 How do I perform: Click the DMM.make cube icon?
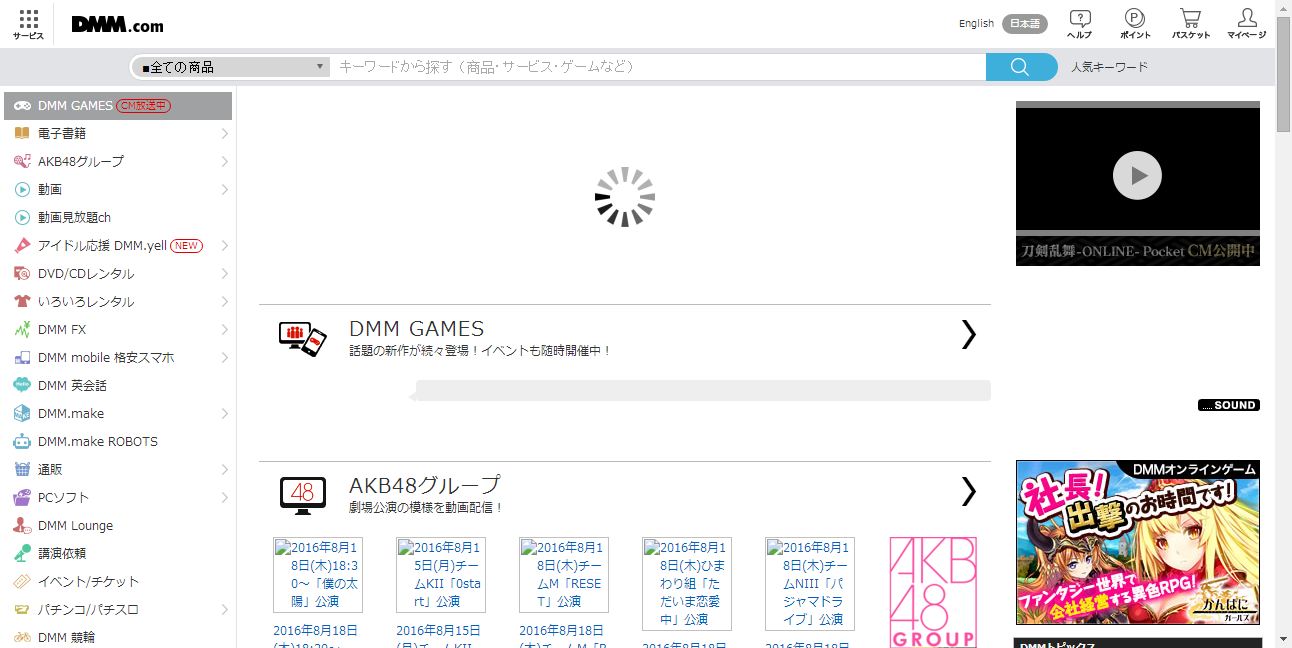coord(22,413)
